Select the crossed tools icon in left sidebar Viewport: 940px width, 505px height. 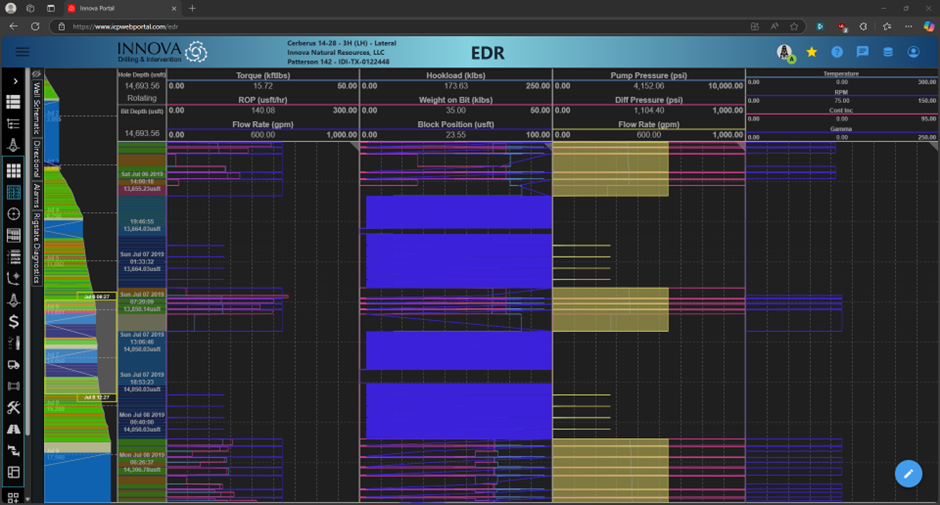pos(14,407)
